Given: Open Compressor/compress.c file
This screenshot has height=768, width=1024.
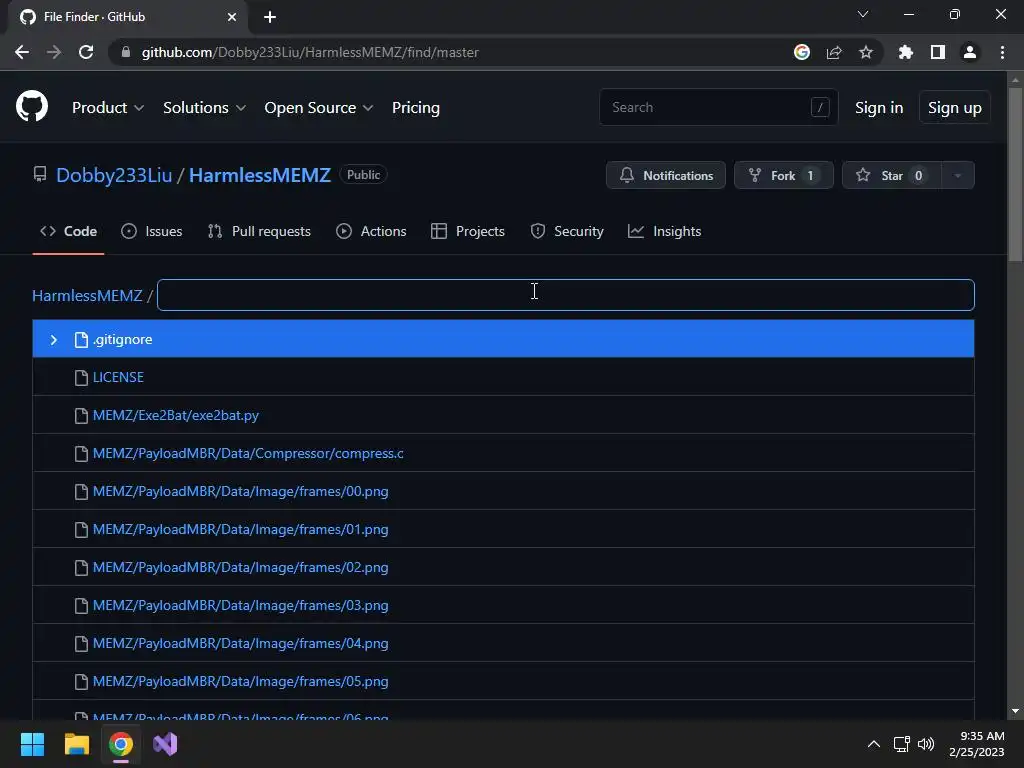Looking at the screenshot, I should tap(248, 453).
